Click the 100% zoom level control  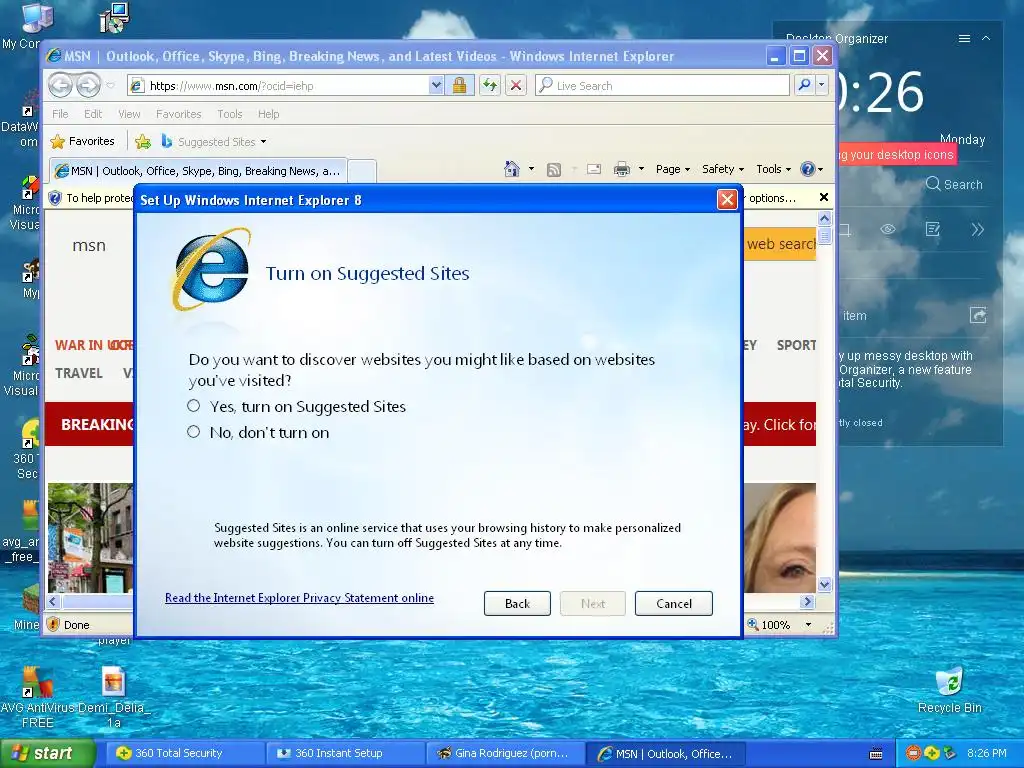pos(780,625)
